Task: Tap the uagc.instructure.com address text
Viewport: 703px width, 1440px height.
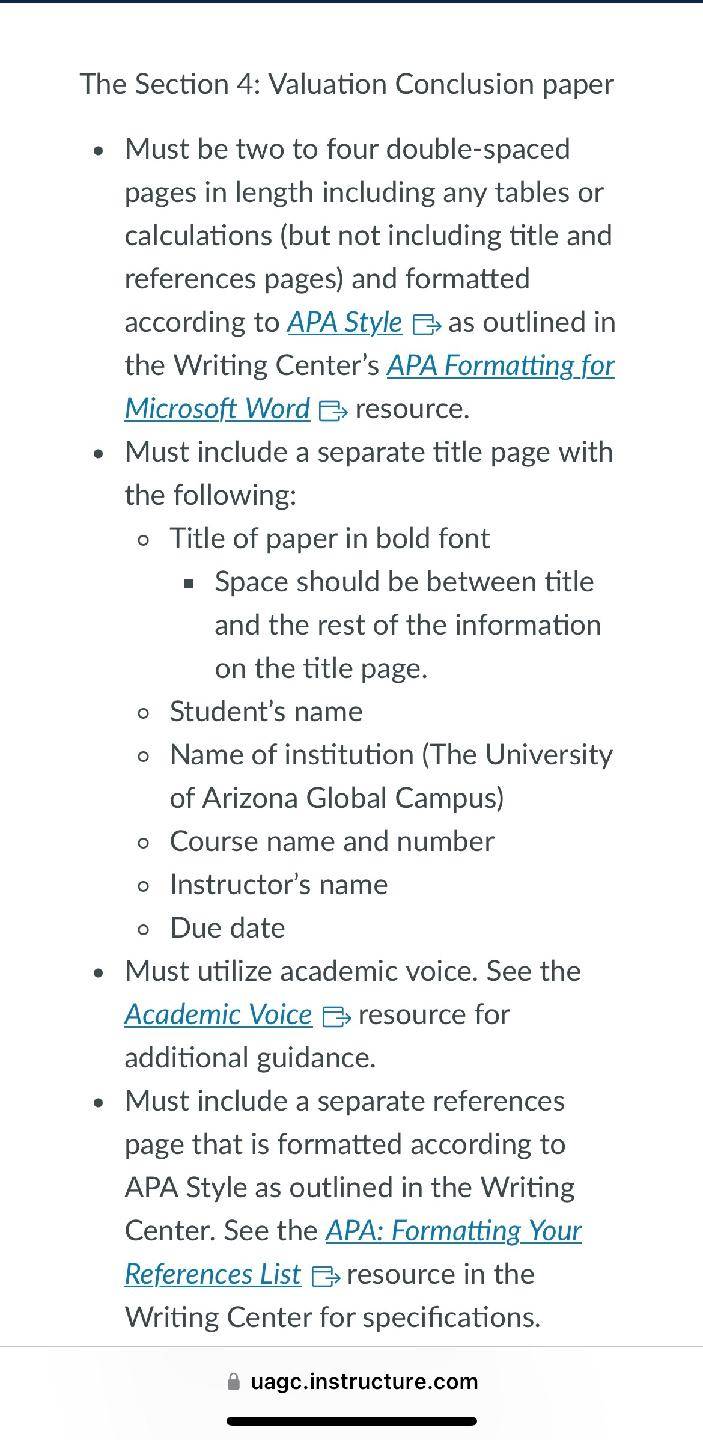Action: coord(364,1382)
